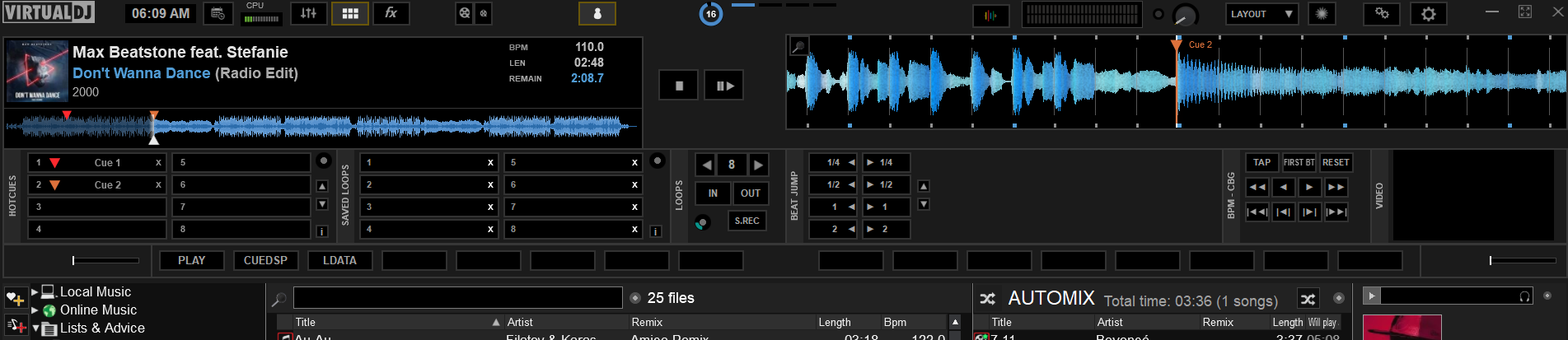Open the double-gear advanced options icon
The width and height of the screenshot is (1568, 340).
tap(1382, 14)
